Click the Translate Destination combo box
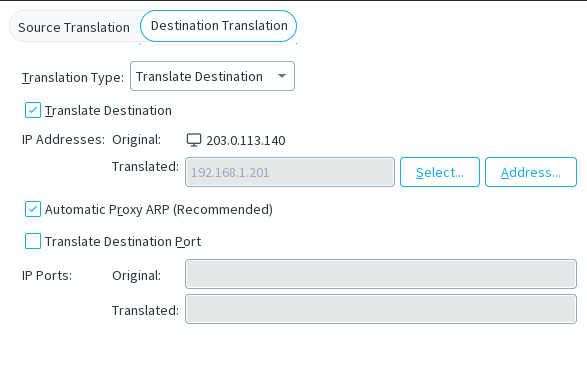Screen dimensions: 587x366 pos(212,76)
